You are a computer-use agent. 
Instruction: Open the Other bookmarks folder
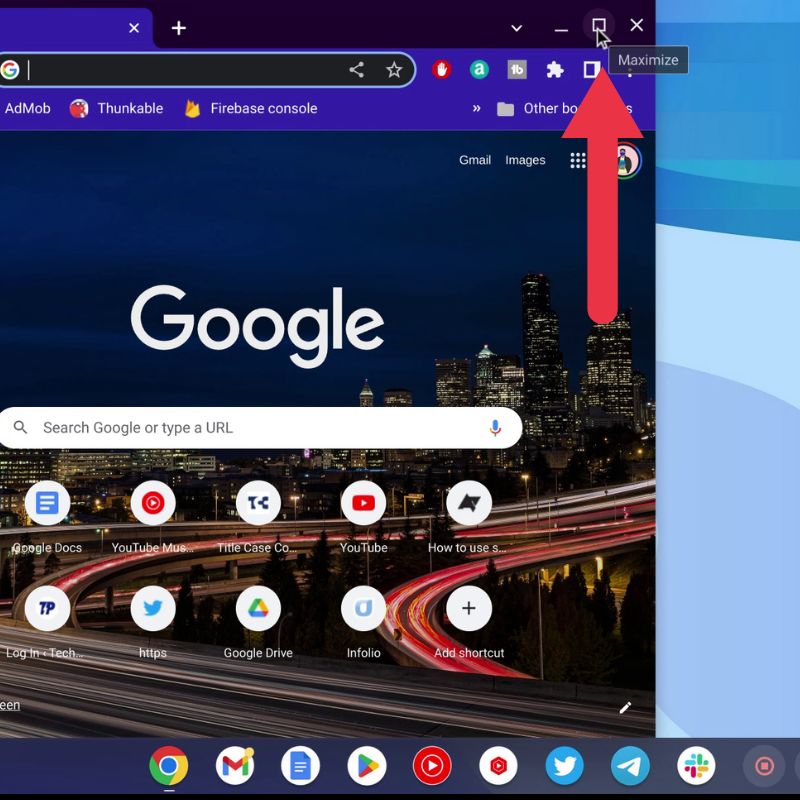tap(564, 108)
